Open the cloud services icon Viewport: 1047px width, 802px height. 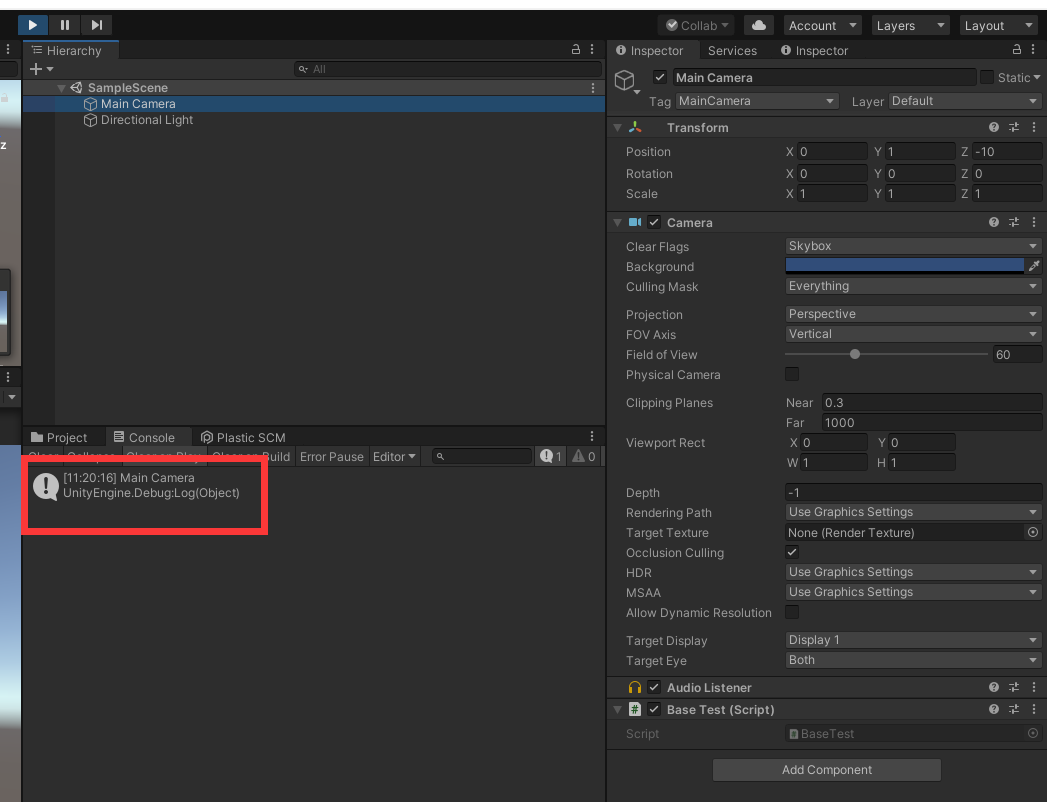pos(759,25)
